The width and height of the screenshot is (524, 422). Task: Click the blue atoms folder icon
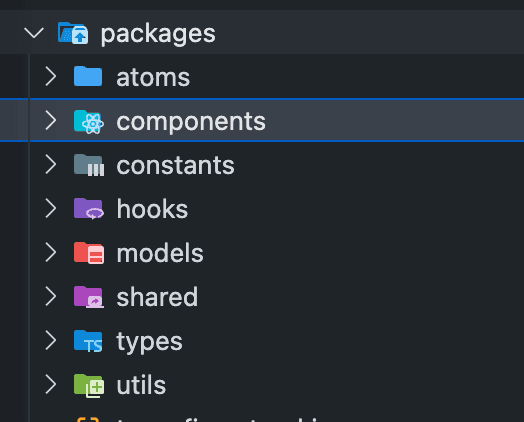88,77
